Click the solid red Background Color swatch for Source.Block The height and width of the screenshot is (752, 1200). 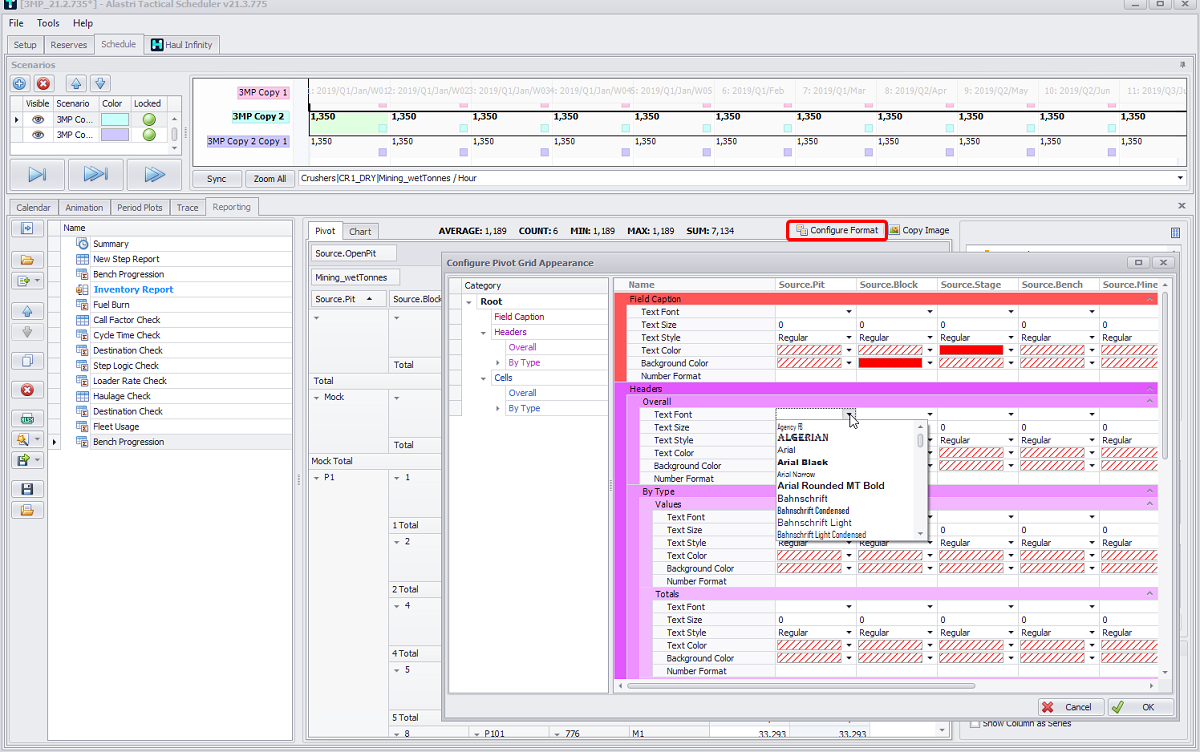890,363
